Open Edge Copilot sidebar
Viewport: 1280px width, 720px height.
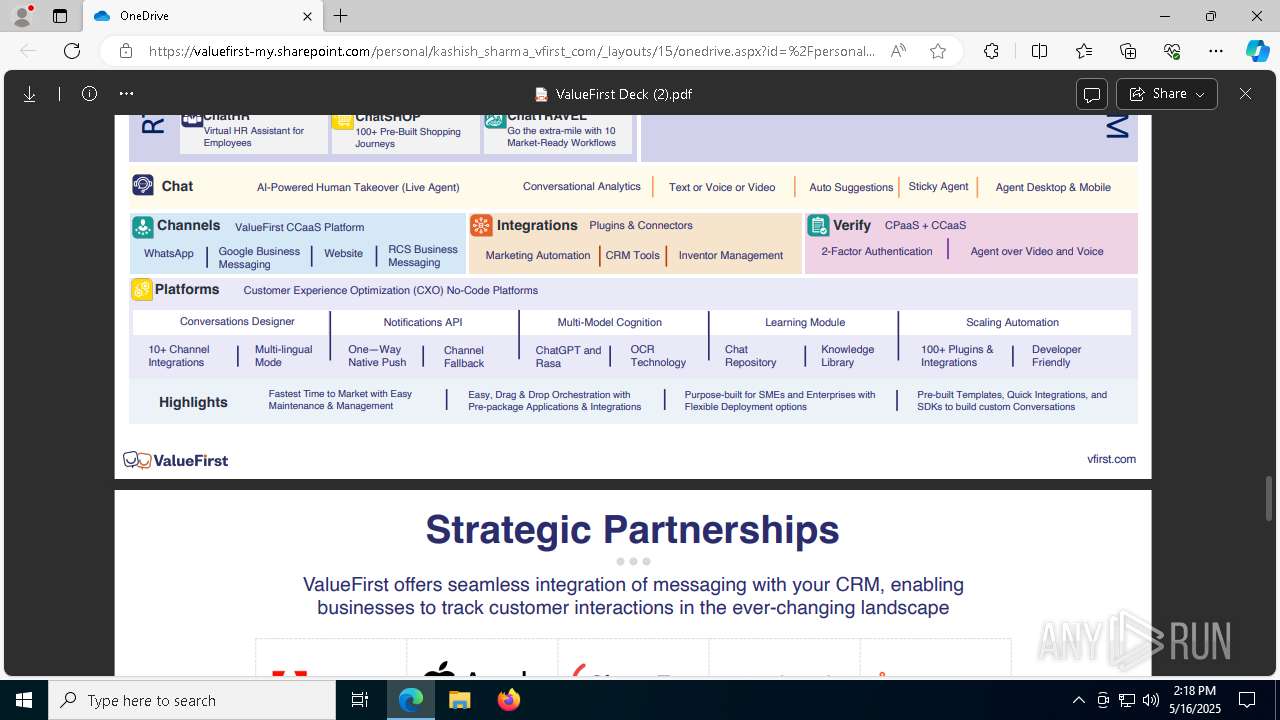coord(1257,51)
